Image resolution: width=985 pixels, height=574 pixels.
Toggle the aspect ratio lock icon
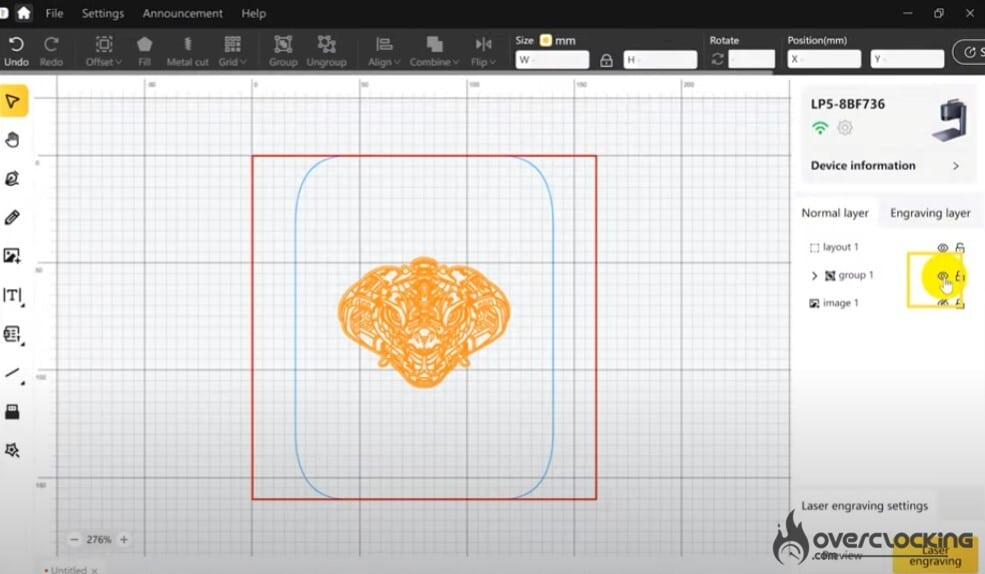tap(606, 60)
